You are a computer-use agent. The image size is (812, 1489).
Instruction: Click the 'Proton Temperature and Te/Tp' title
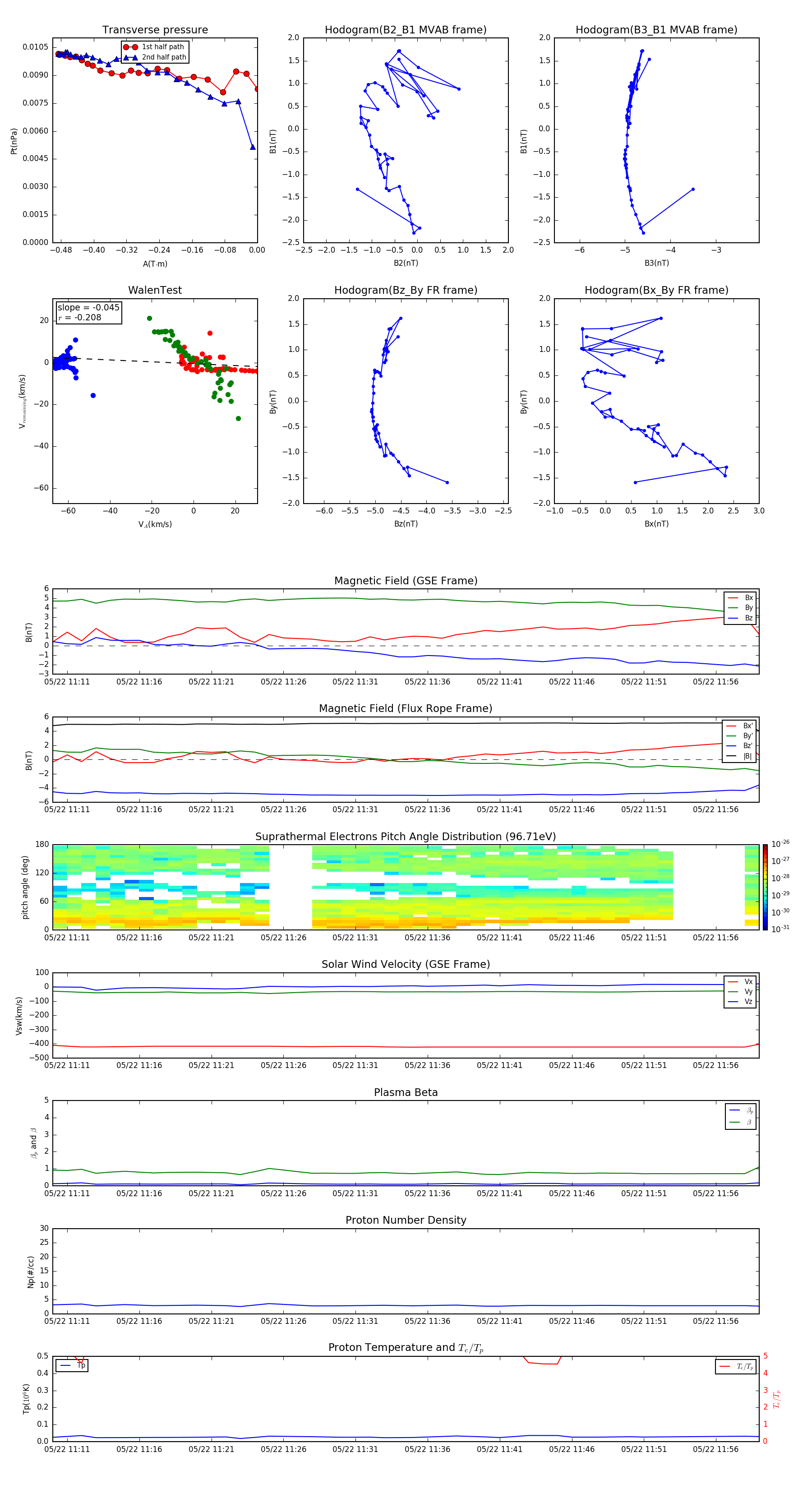[x=406, y=1348]
